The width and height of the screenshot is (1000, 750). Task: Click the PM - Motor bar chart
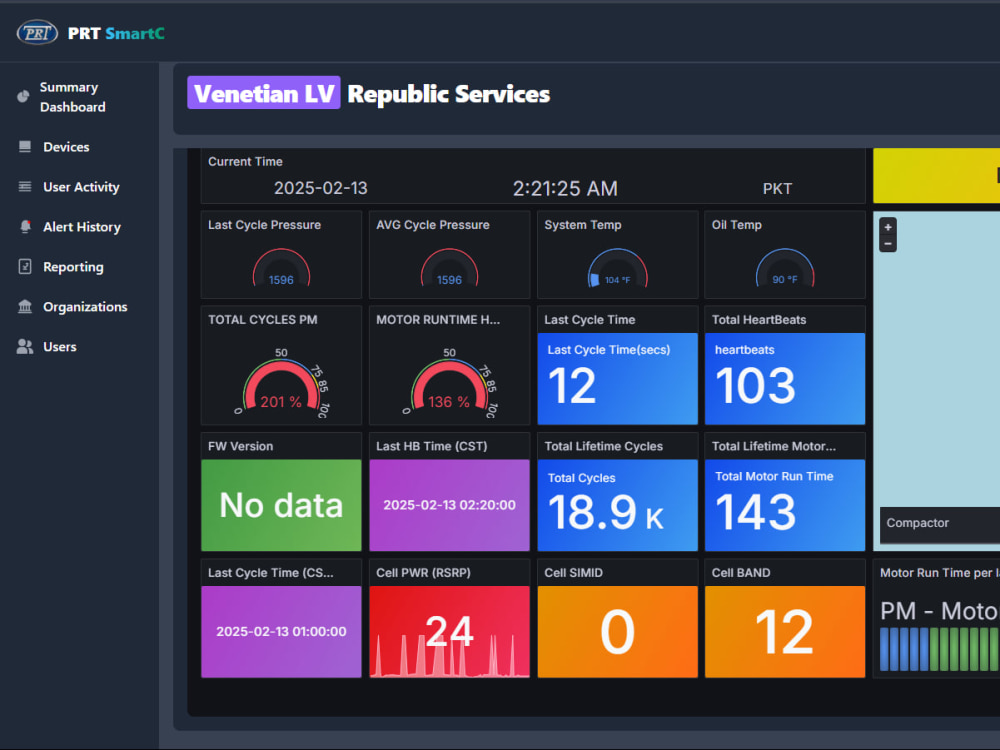(939, 649)
